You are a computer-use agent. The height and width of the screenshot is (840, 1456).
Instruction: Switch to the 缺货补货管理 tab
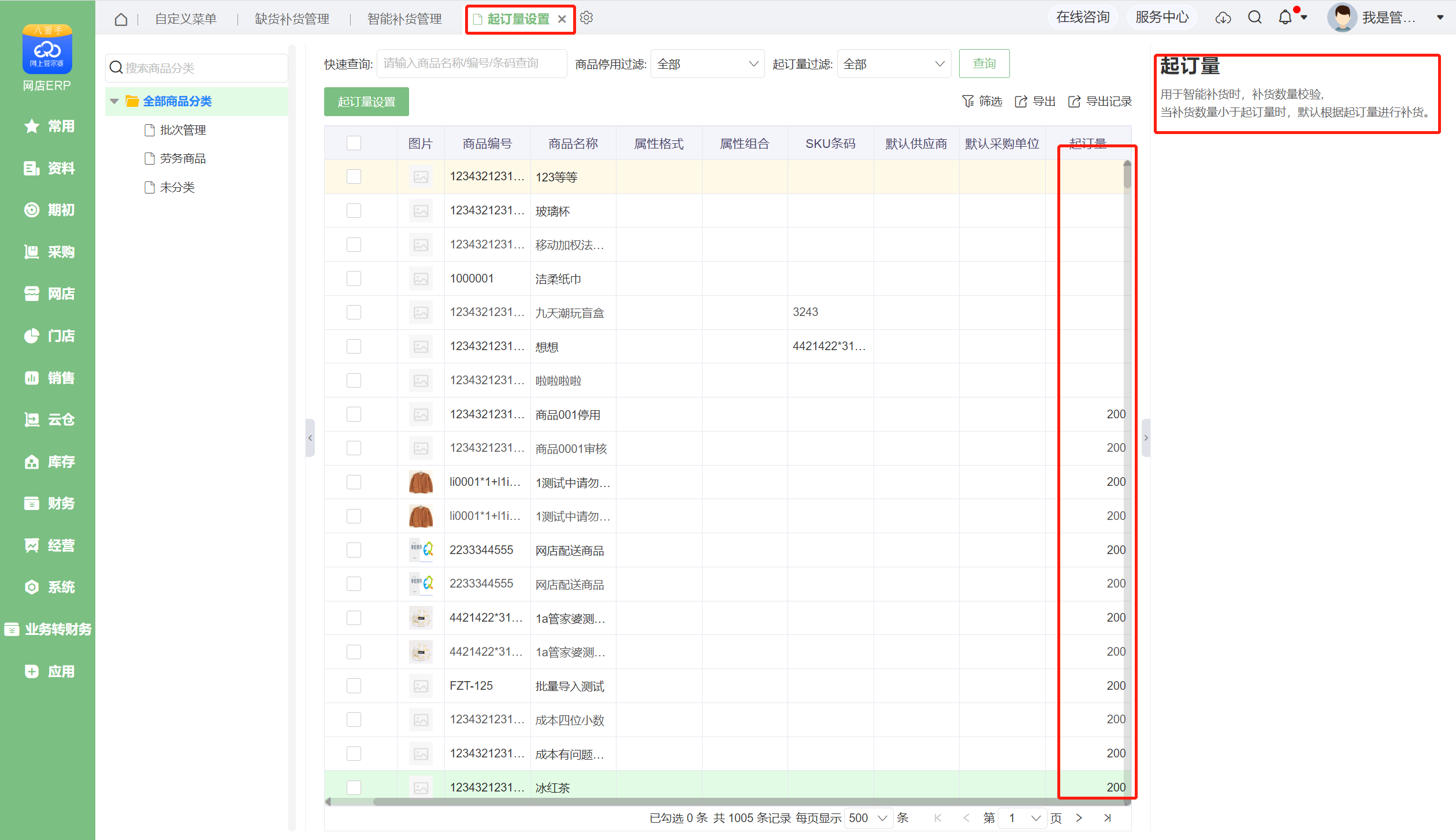(292, 19)
